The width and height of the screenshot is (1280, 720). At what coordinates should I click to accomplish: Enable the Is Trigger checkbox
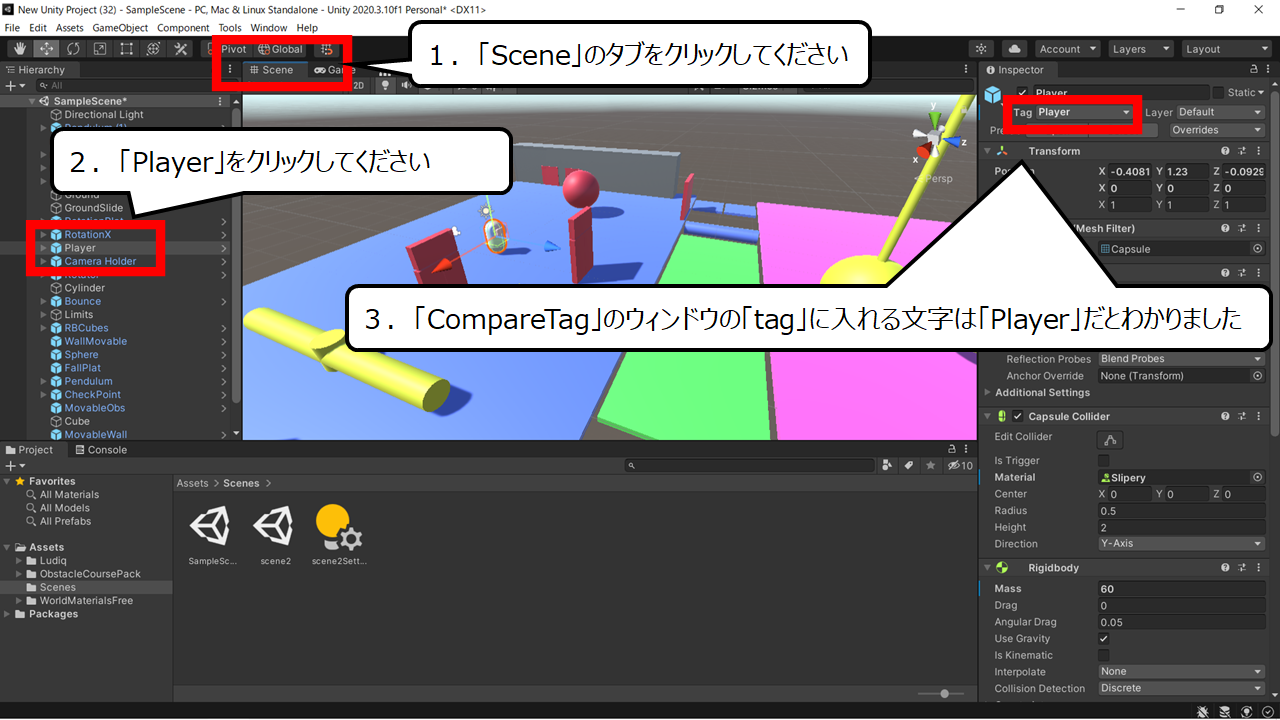pos(1104,461)
